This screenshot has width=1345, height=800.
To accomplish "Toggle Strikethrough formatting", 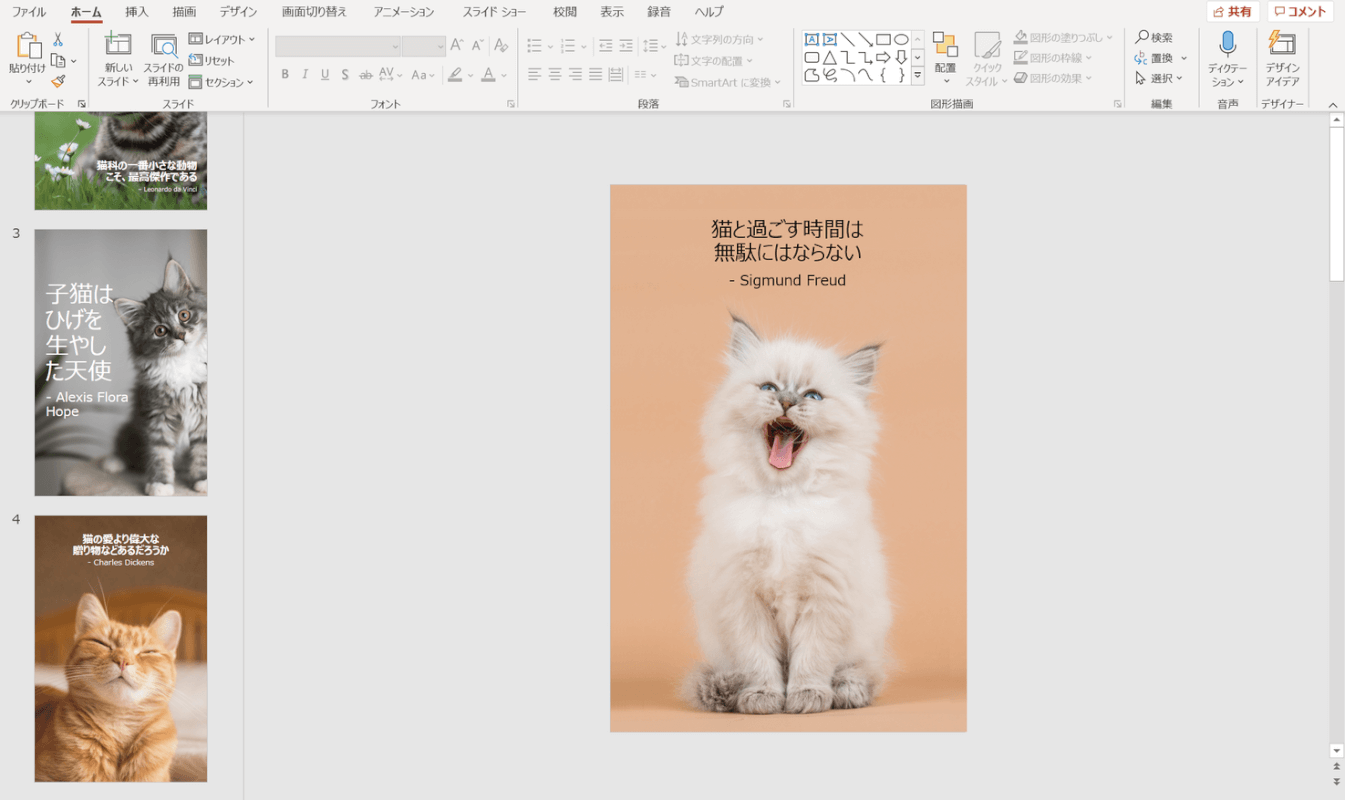I will 366,75.
